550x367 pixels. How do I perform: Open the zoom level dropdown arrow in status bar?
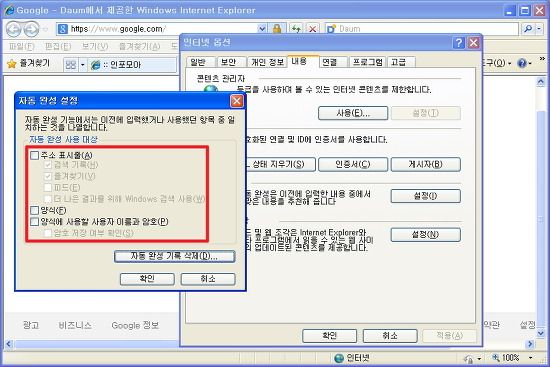click(530, 358)
